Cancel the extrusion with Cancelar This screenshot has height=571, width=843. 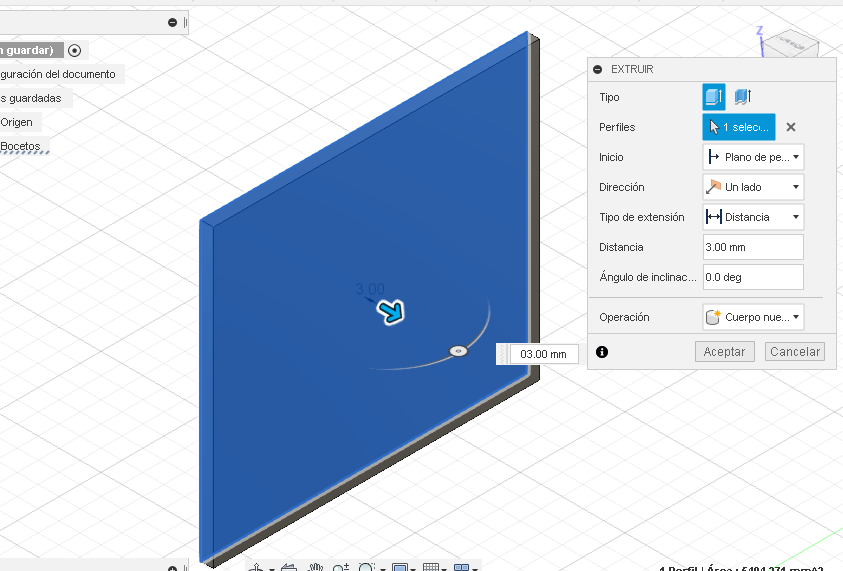[795, 352]
